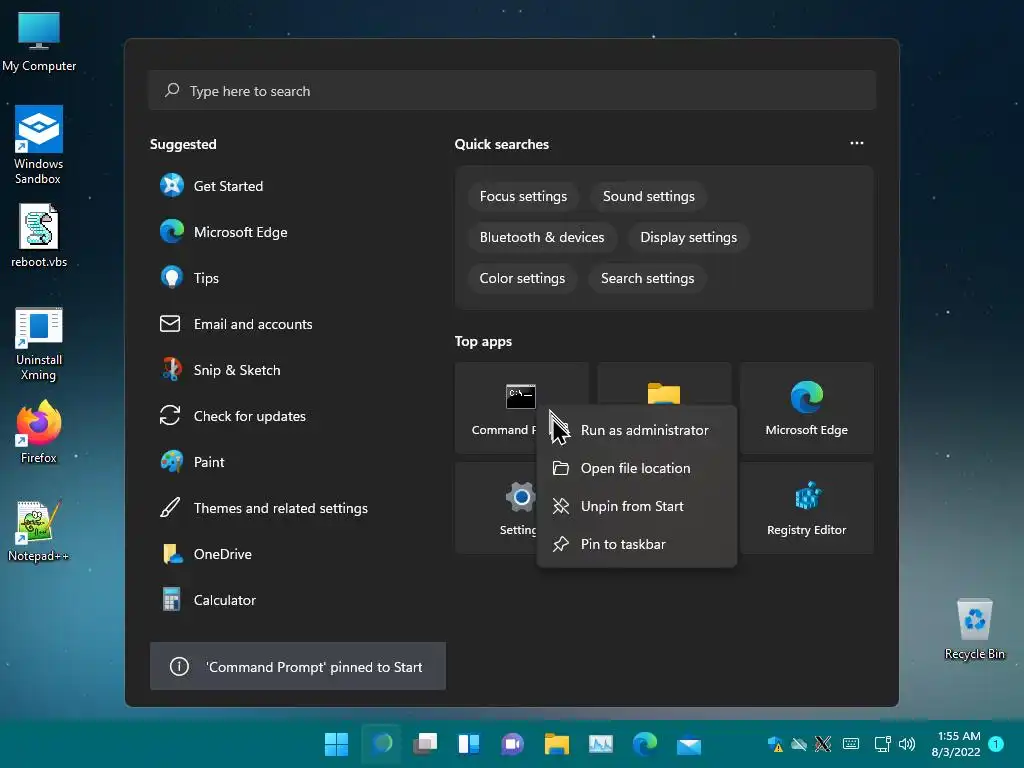This screenshot has width=1024, height=768.
Task: Open Windows Sandbox desktop shortcut
Action: [x=39, y=145]
